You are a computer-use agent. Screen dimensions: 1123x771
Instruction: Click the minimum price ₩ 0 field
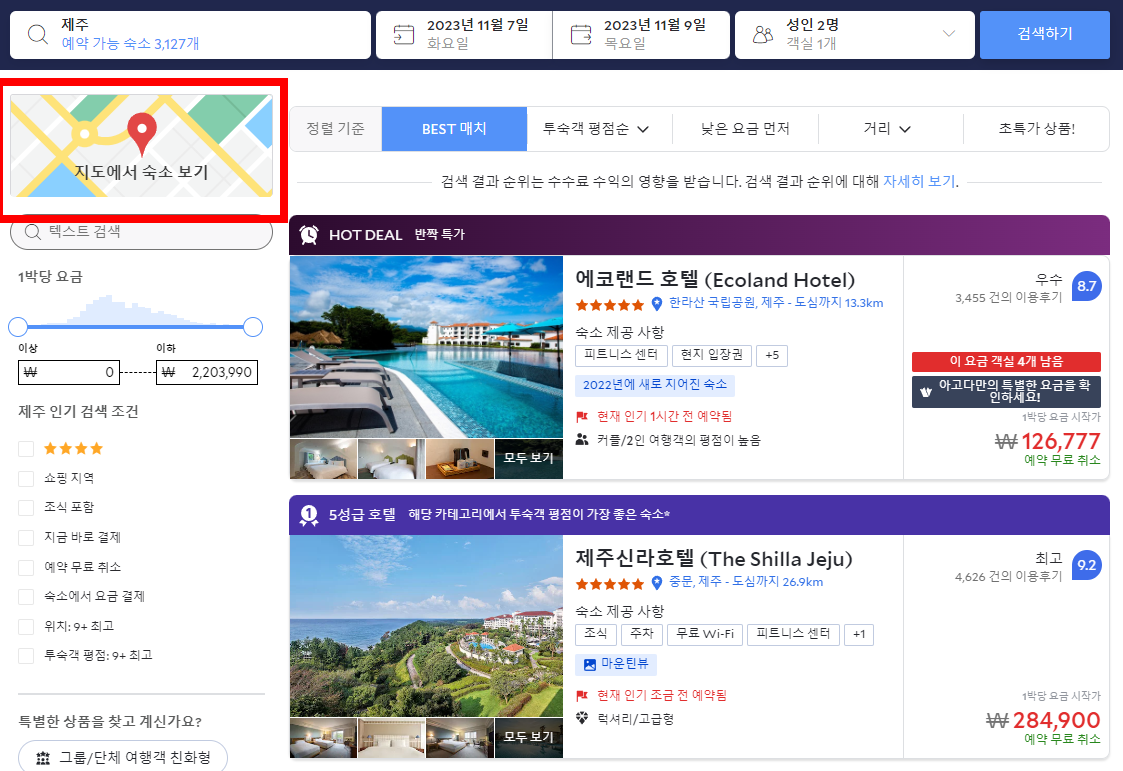[69, 372]
